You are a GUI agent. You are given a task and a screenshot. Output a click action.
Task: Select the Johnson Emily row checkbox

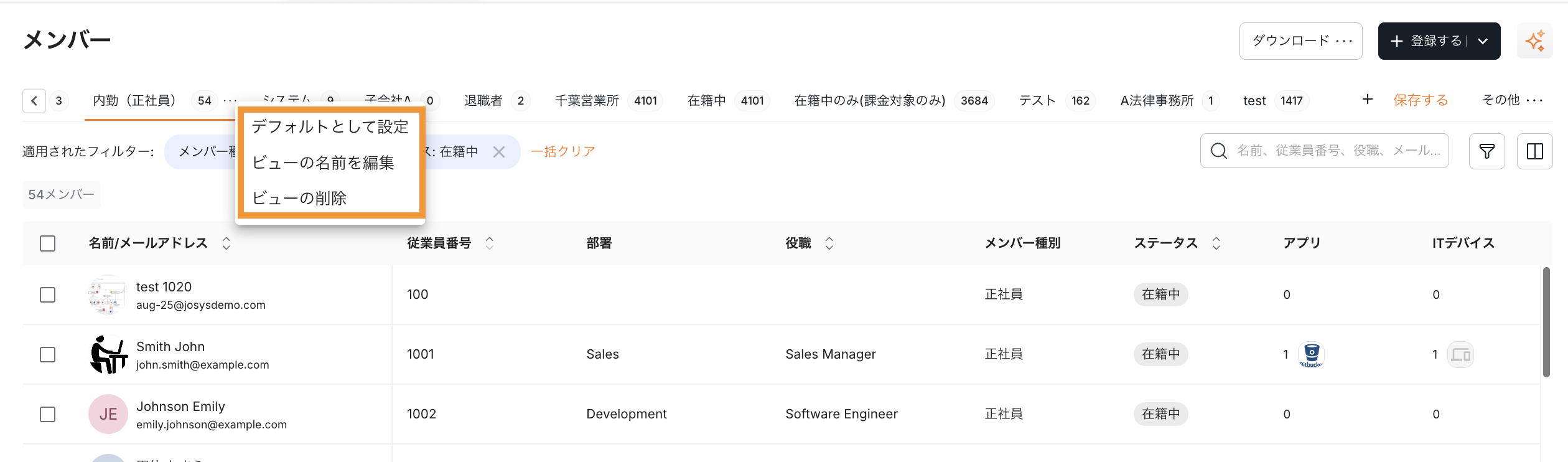click(48, 414)
